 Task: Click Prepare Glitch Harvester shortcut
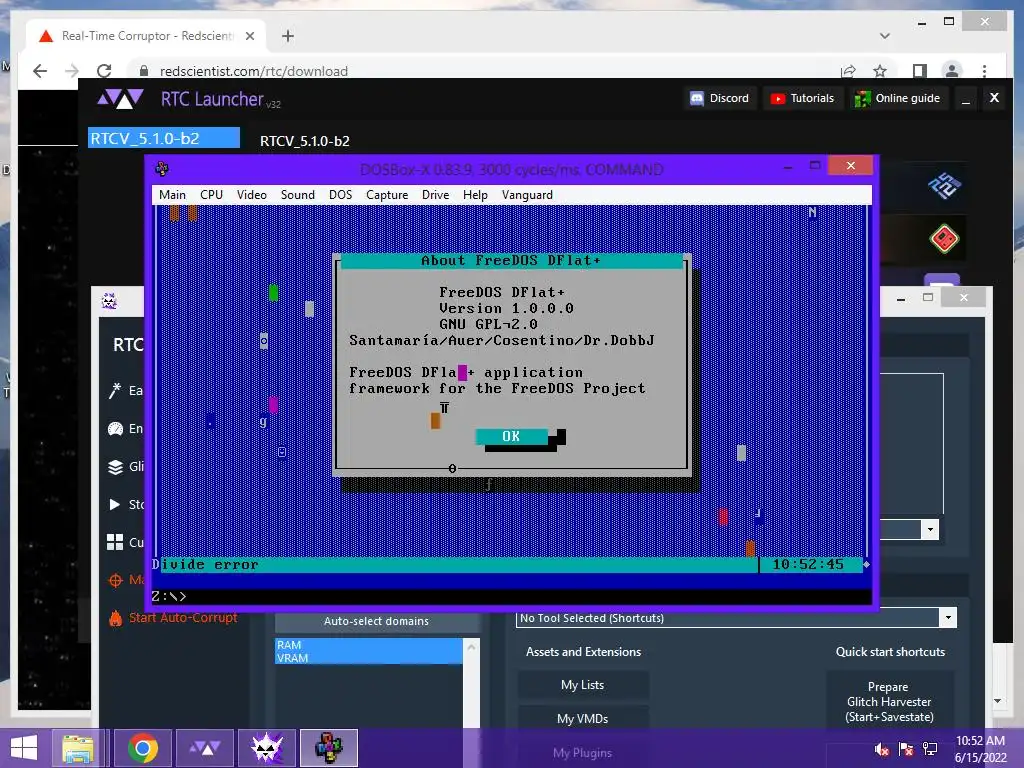889,702
